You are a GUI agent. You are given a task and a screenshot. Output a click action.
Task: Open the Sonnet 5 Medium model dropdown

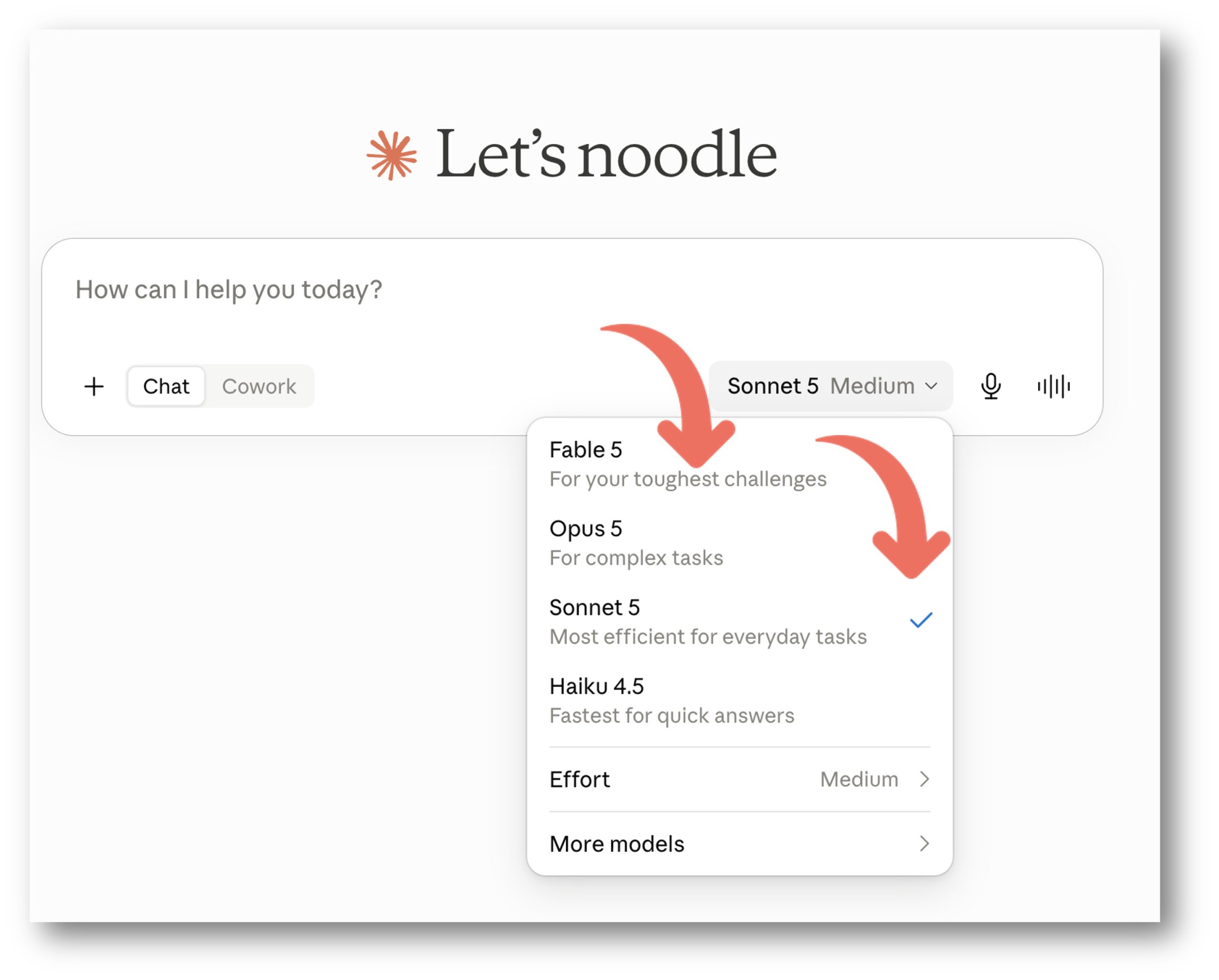tap(831, 386)
